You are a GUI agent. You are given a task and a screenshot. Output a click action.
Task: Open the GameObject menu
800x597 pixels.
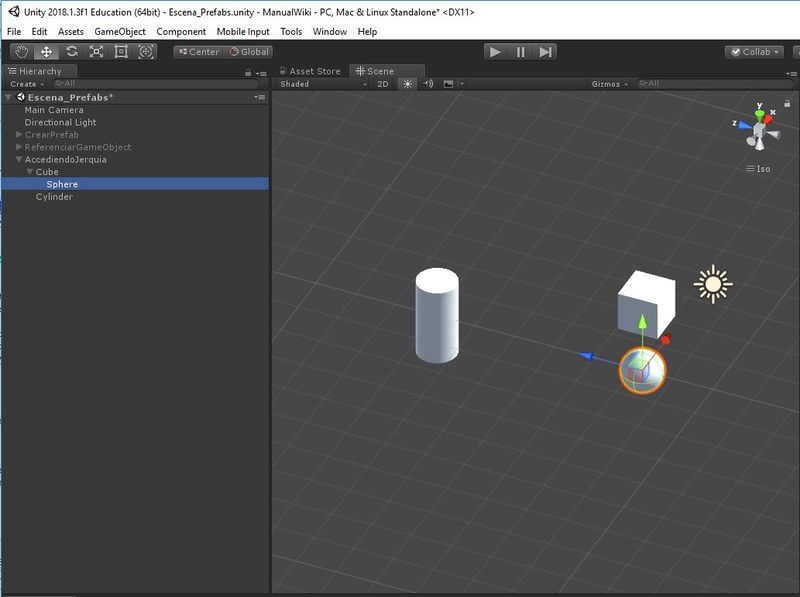120,32
